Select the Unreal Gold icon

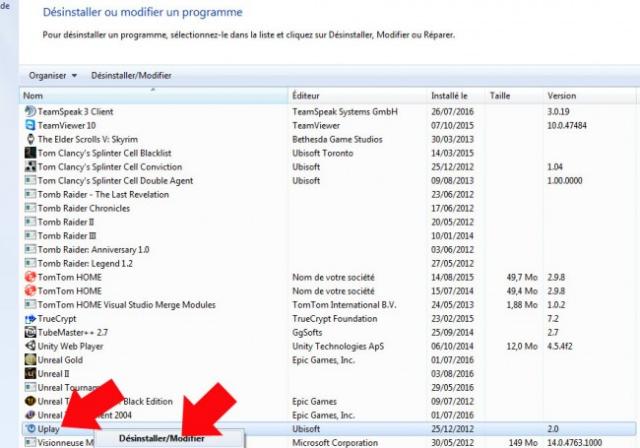29,359
